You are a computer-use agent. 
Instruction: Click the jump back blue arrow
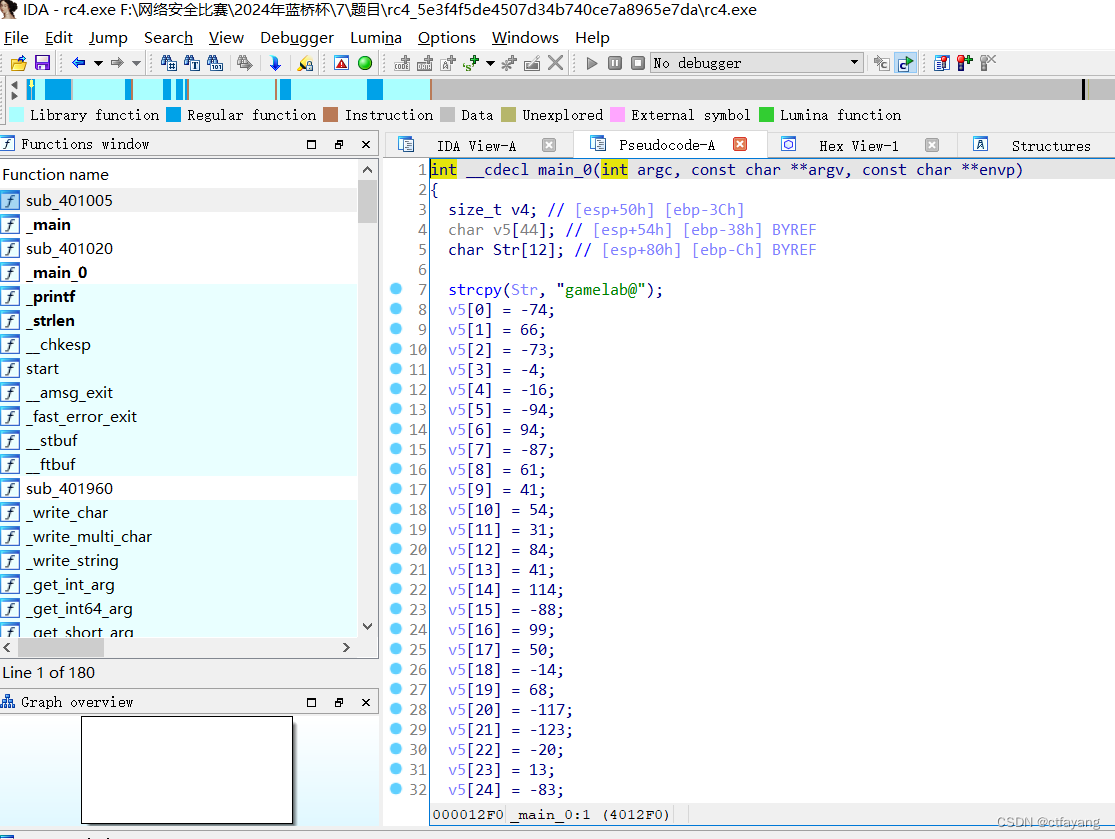point(78,63)
